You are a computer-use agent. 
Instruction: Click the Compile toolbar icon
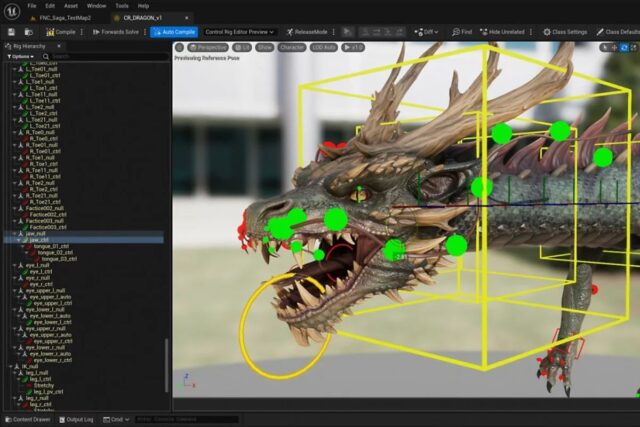(x=51, y=32)
